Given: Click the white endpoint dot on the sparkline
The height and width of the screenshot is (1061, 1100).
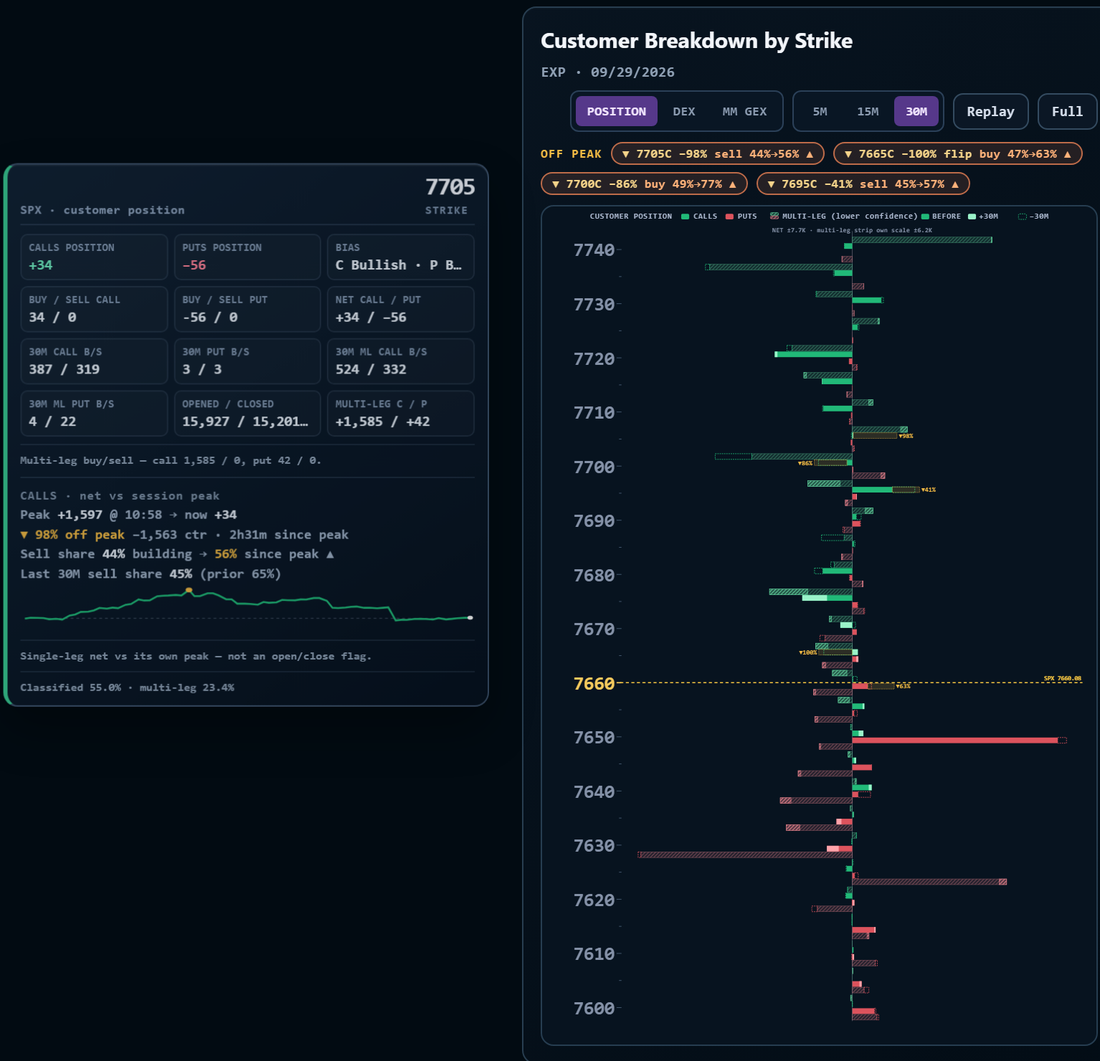Looking at the screenshot, I should pos(470,618).
